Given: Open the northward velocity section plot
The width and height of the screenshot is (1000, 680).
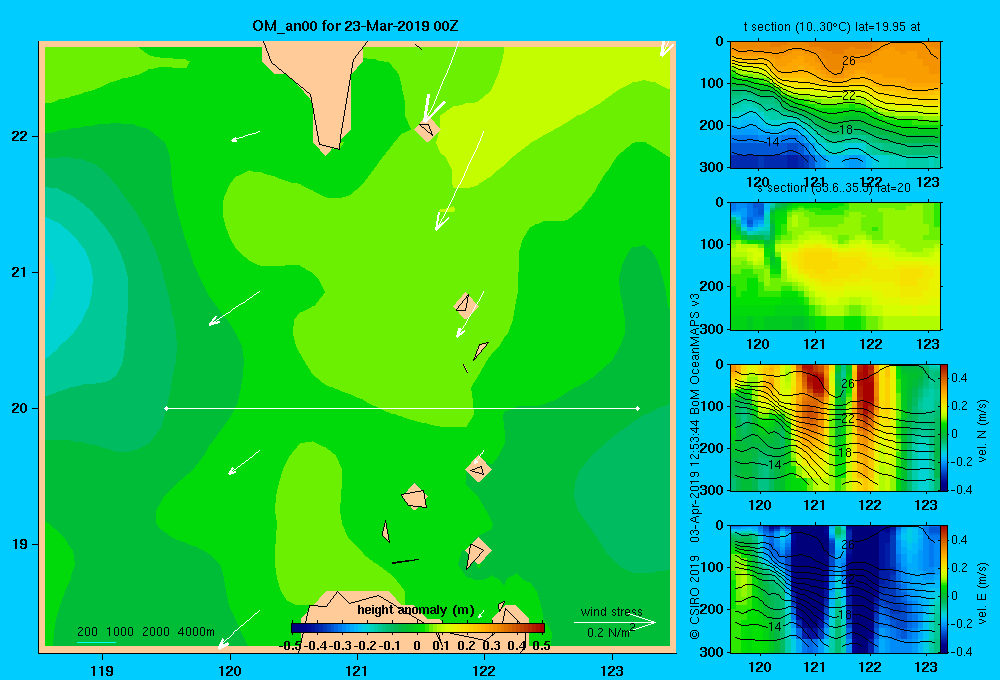Looking at the screenshot, I should click(835, 427).
